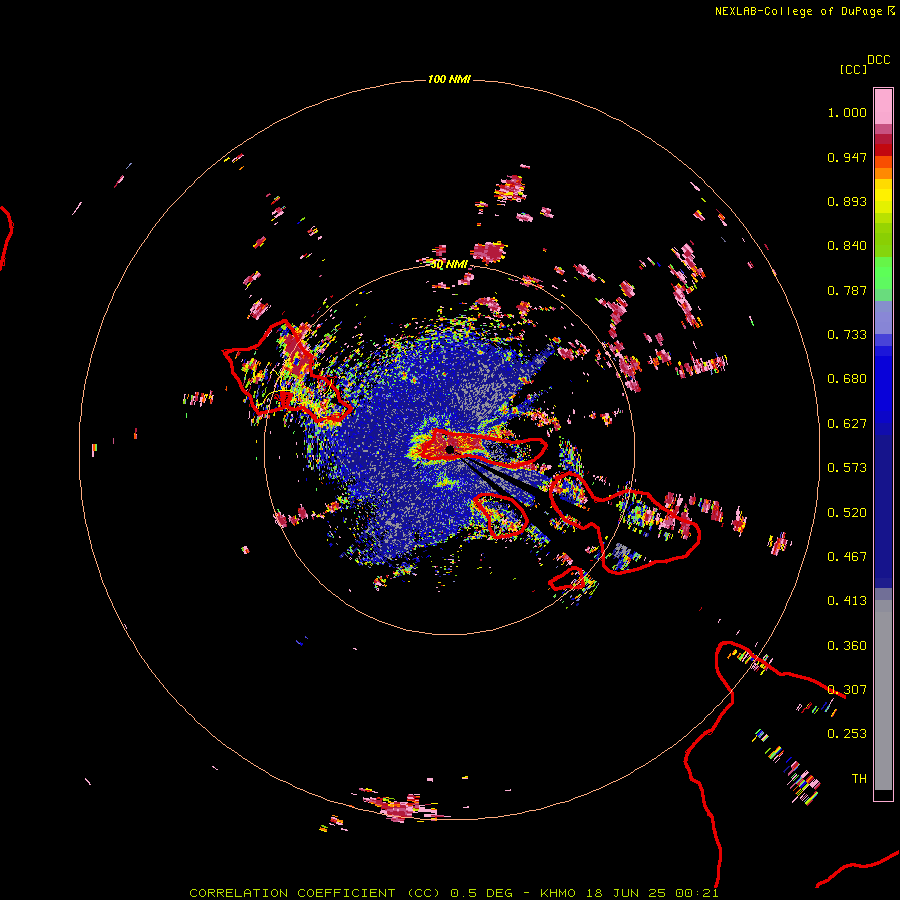Click the 100 NMI range ring label

pos(449,79)
